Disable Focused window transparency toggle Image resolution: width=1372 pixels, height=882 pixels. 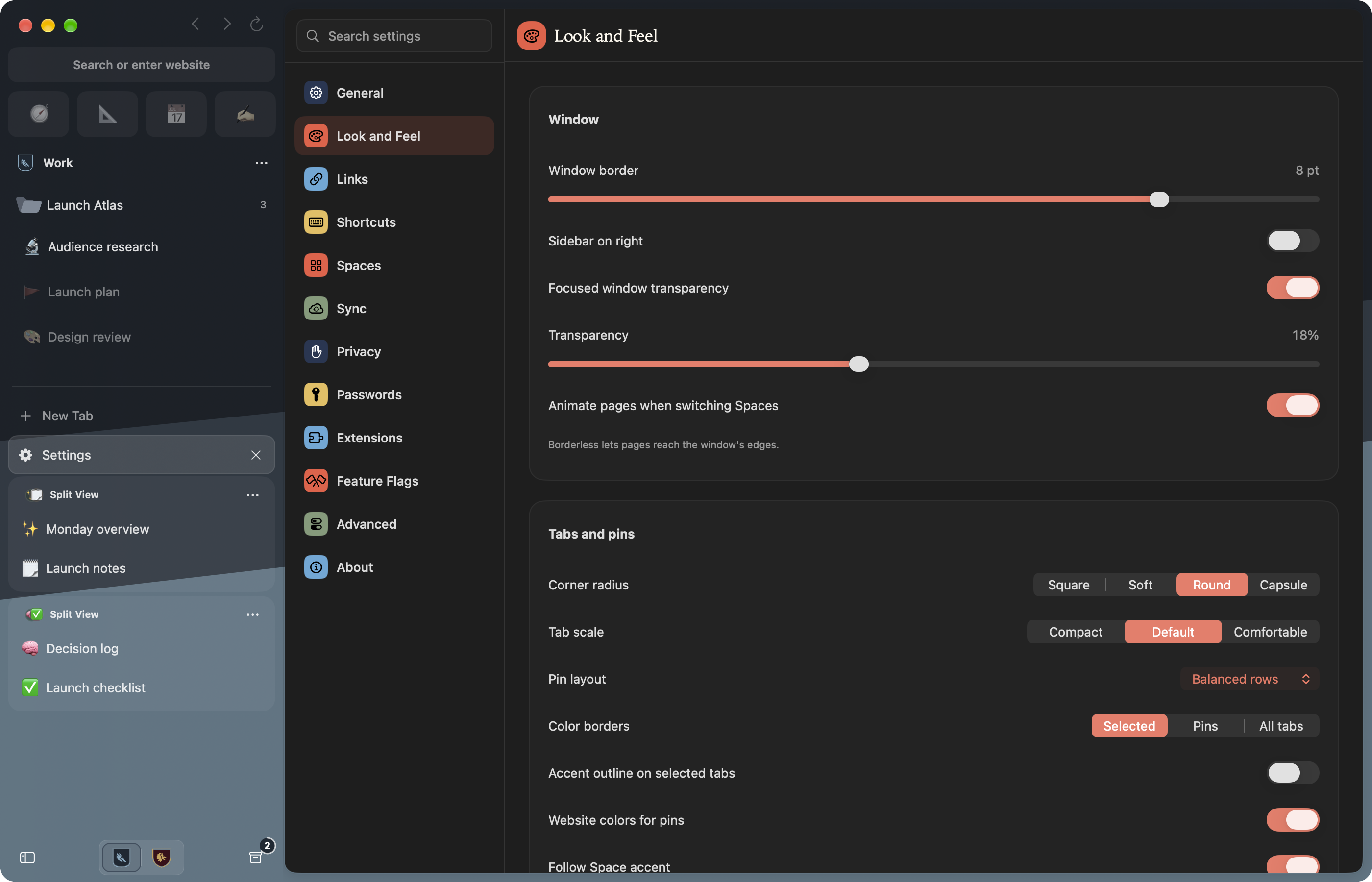coord(1293,288)
